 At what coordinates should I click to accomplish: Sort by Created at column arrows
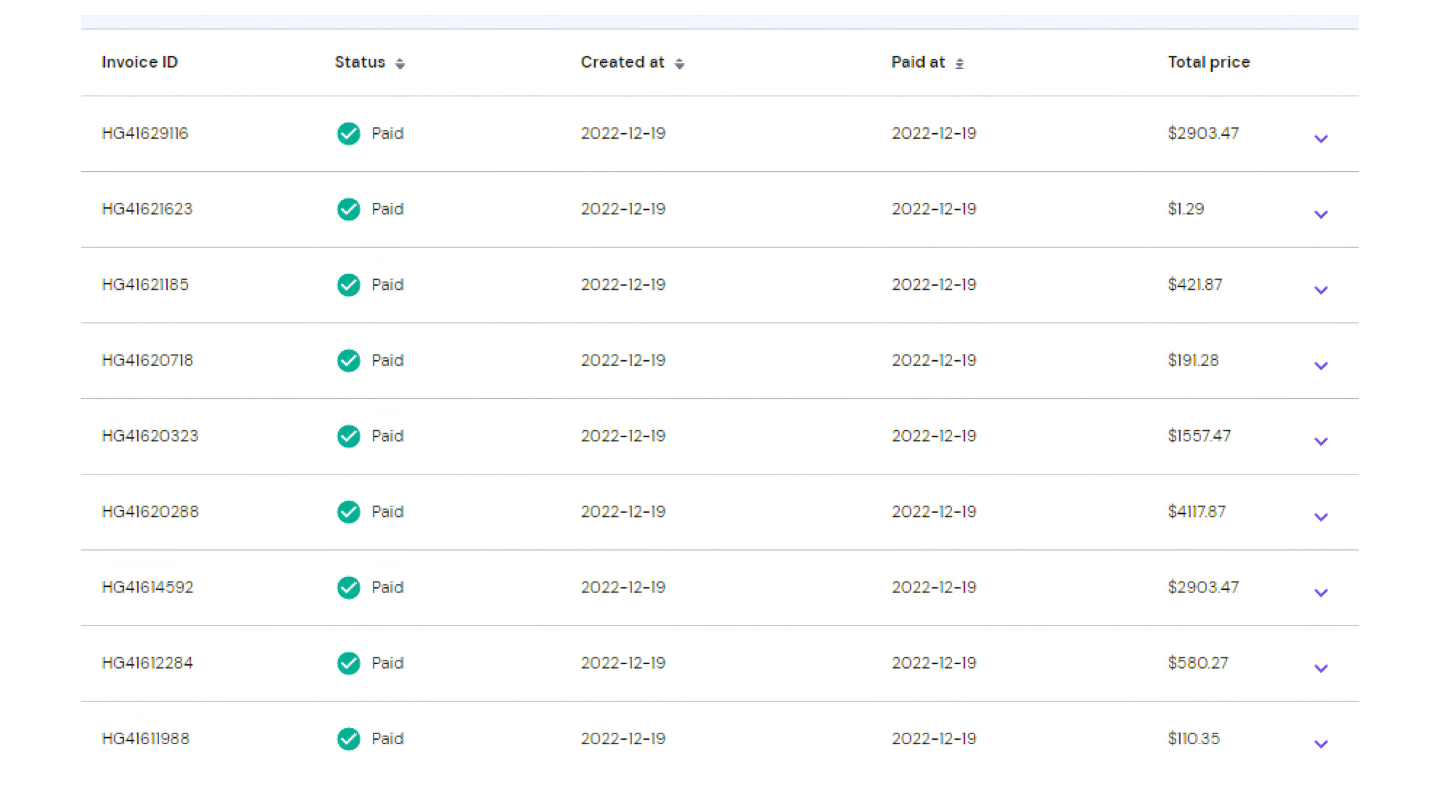(679, 63)
